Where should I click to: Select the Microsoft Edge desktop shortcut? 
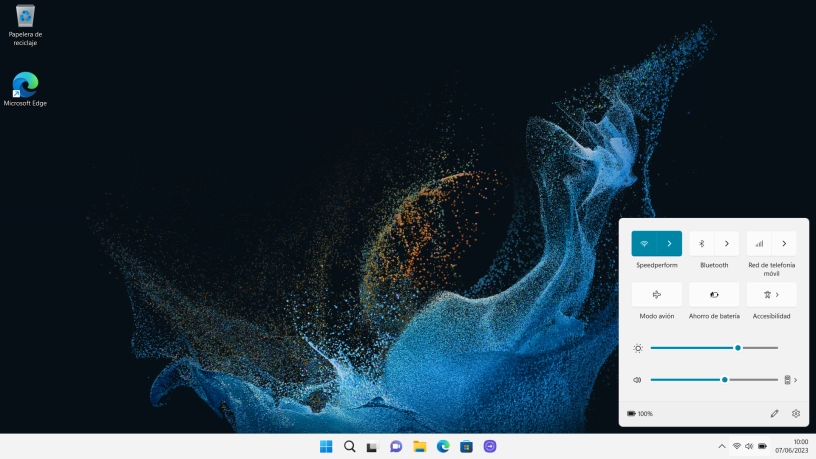click(x=25, y=90)
